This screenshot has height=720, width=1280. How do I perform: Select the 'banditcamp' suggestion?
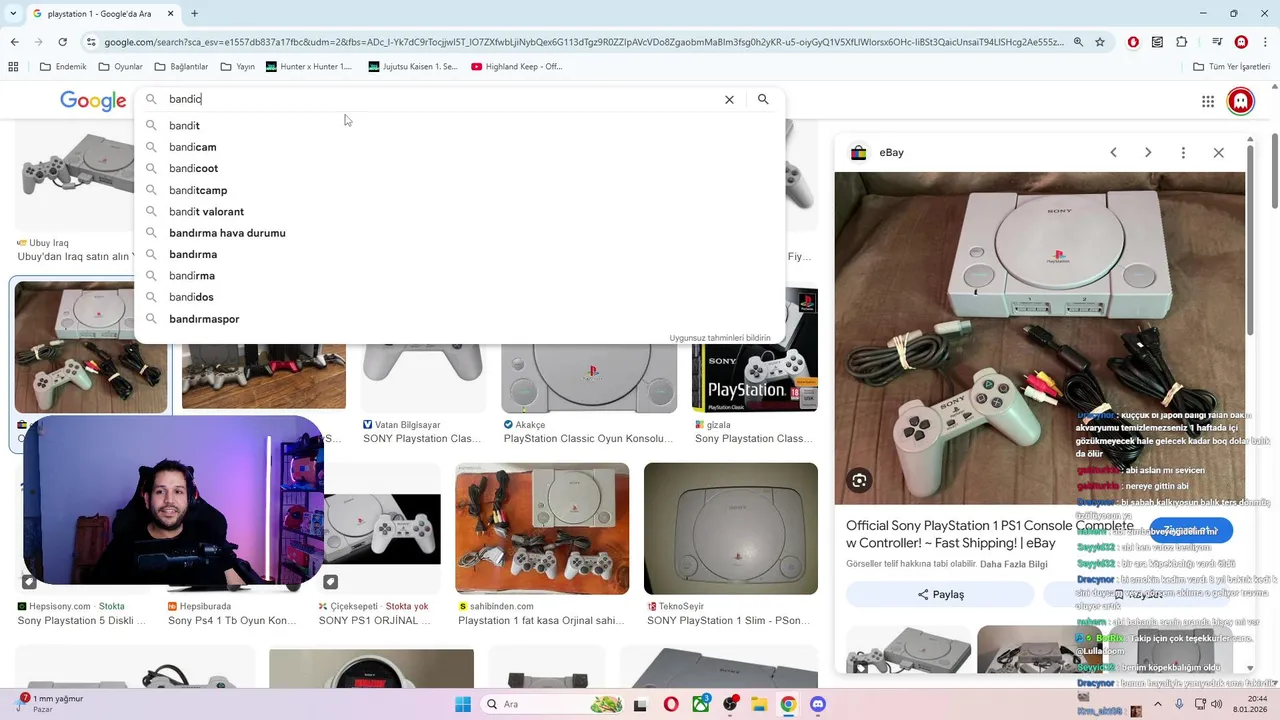pos(460,190)
